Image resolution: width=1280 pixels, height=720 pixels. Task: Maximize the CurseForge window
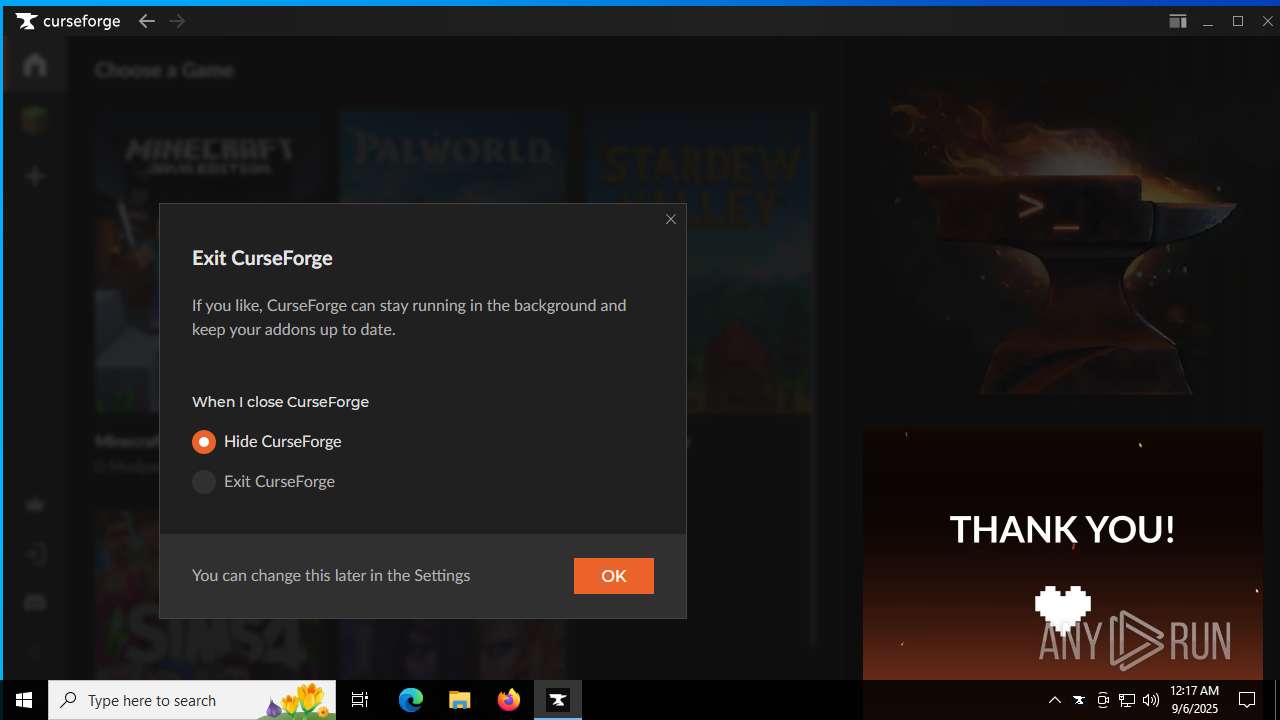(1238, 21)
